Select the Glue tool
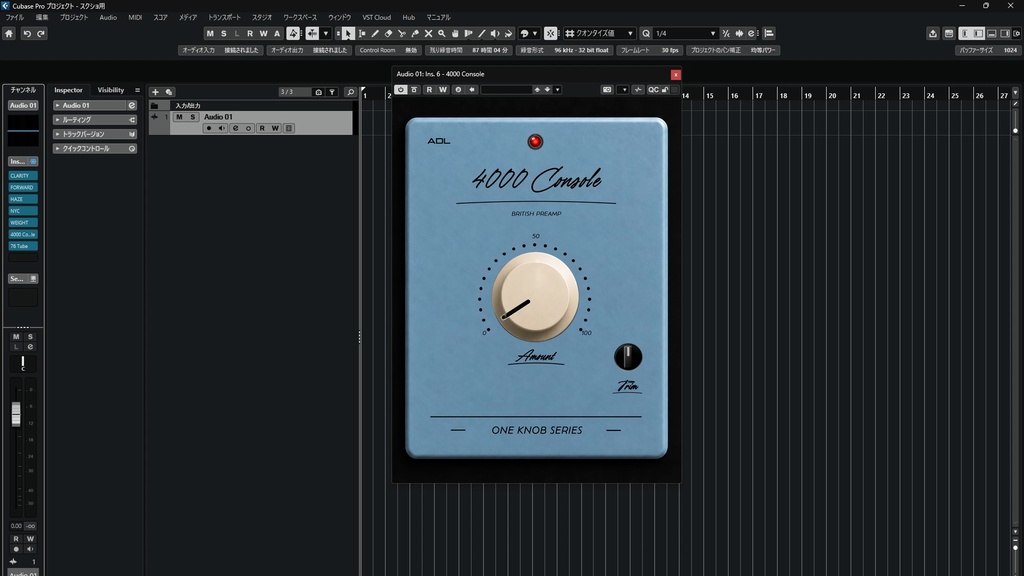 click(x=415, y=33)
